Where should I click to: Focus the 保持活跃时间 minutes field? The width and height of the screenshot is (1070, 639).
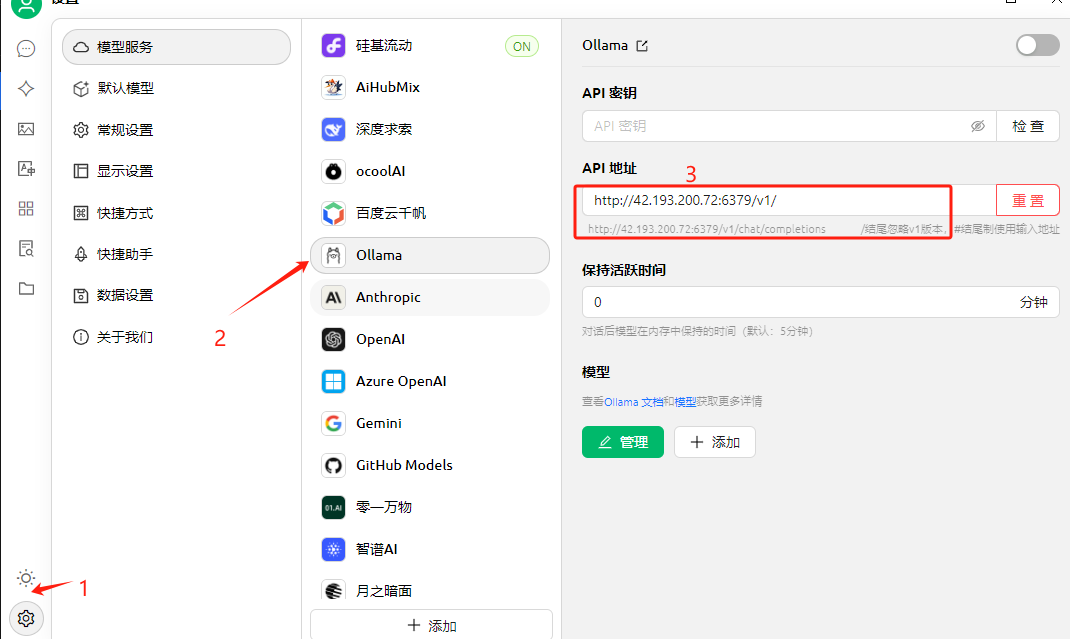point(820,302)
